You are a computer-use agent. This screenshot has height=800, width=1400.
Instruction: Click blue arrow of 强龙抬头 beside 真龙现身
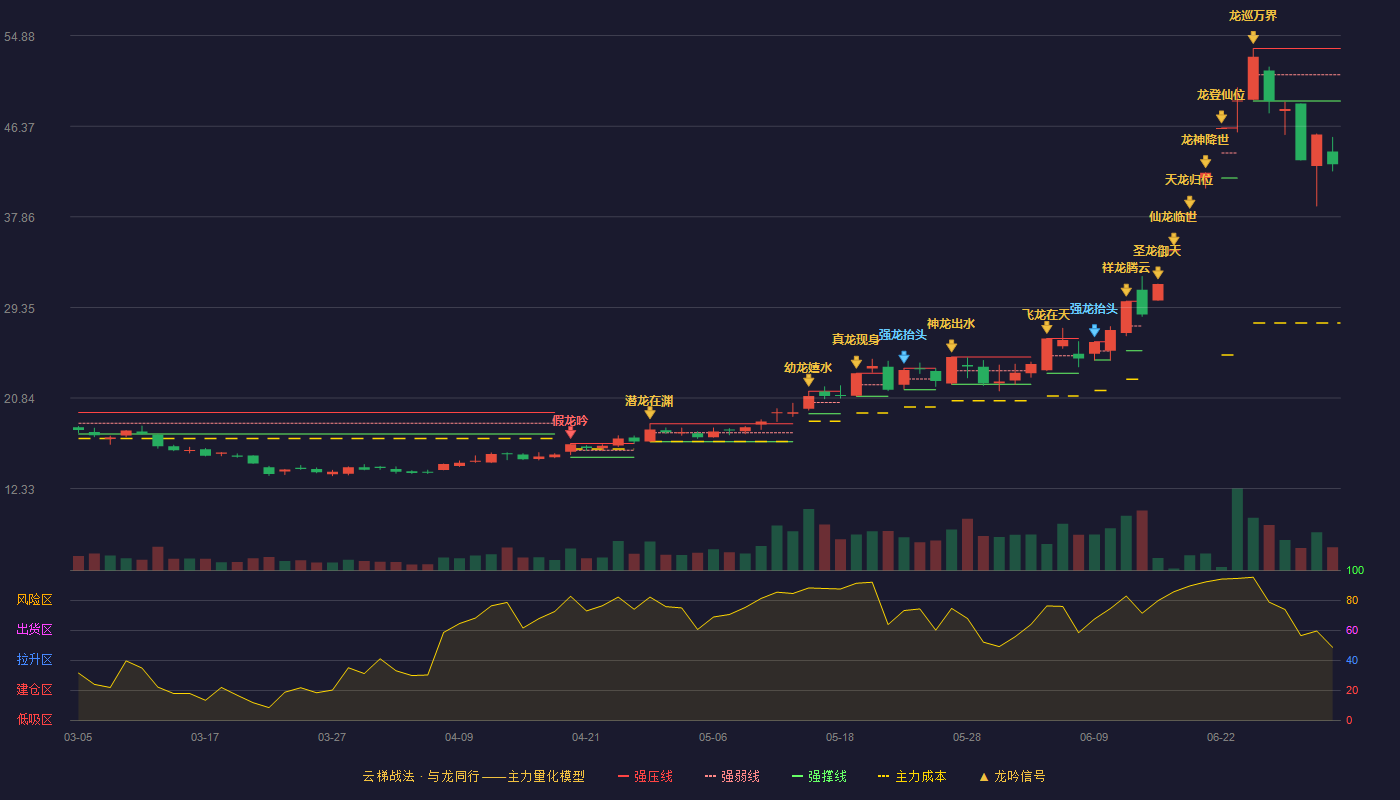(x=904, y=357)
